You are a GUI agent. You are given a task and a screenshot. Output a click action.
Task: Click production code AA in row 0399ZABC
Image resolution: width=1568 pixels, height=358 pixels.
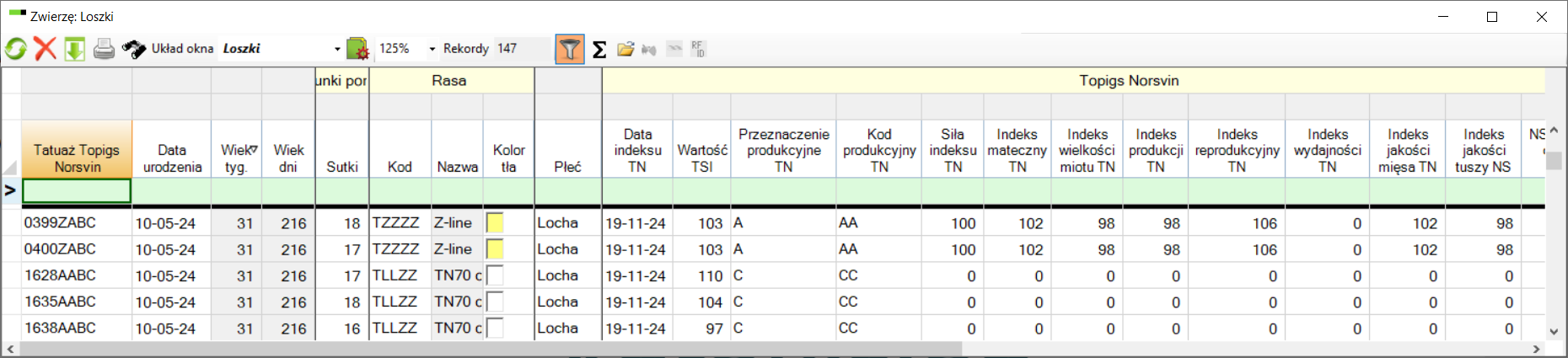[x=879, y=223]
